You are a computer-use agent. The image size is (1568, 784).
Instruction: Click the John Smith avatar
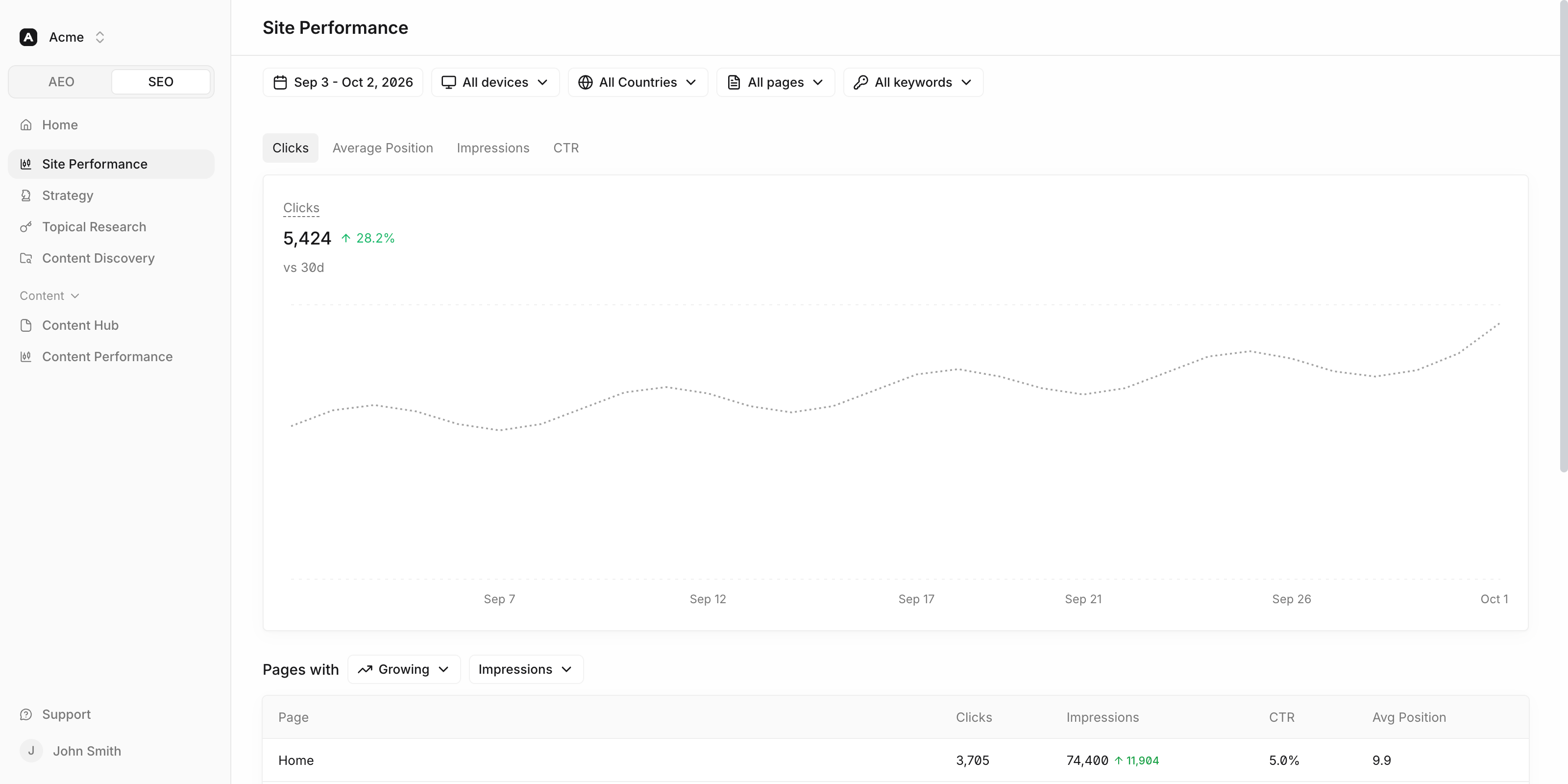pyautogui.click(x=31, y=751)
